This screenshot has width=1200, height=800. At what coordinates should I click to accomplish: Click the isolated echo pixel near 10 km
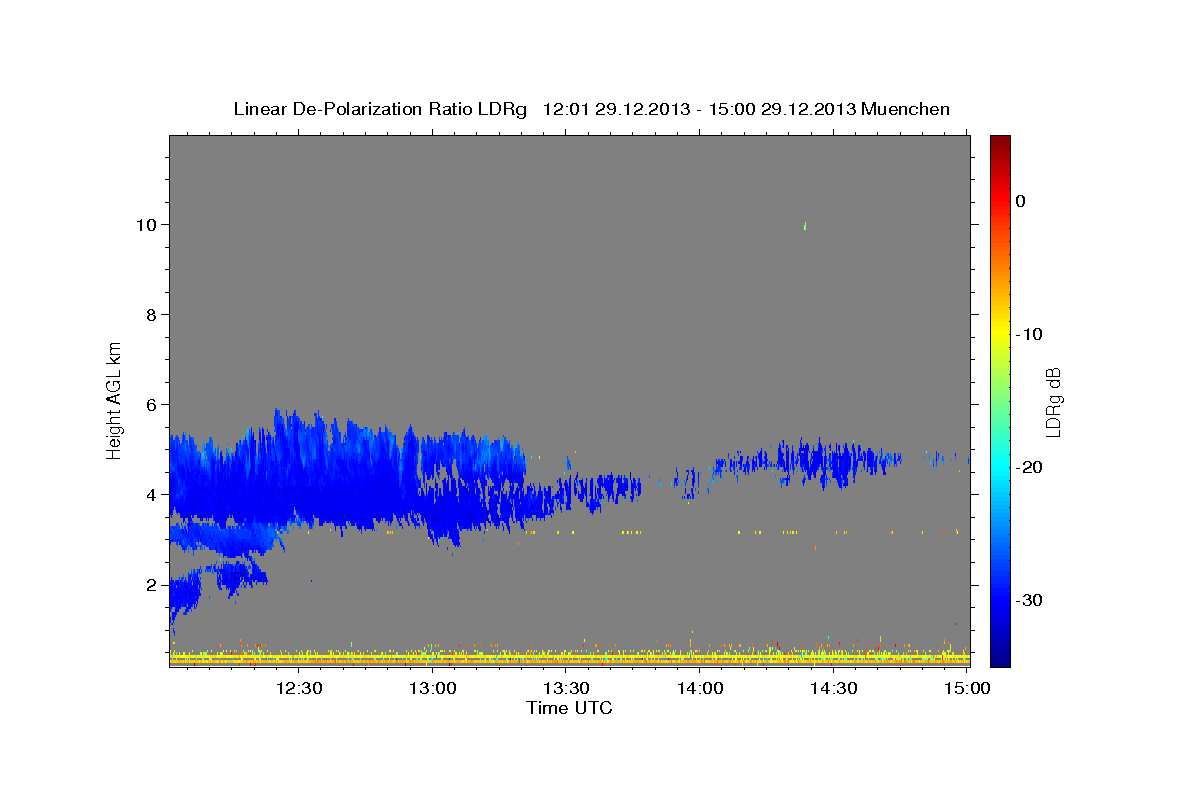pyautogui.click(x=805, y=226)
